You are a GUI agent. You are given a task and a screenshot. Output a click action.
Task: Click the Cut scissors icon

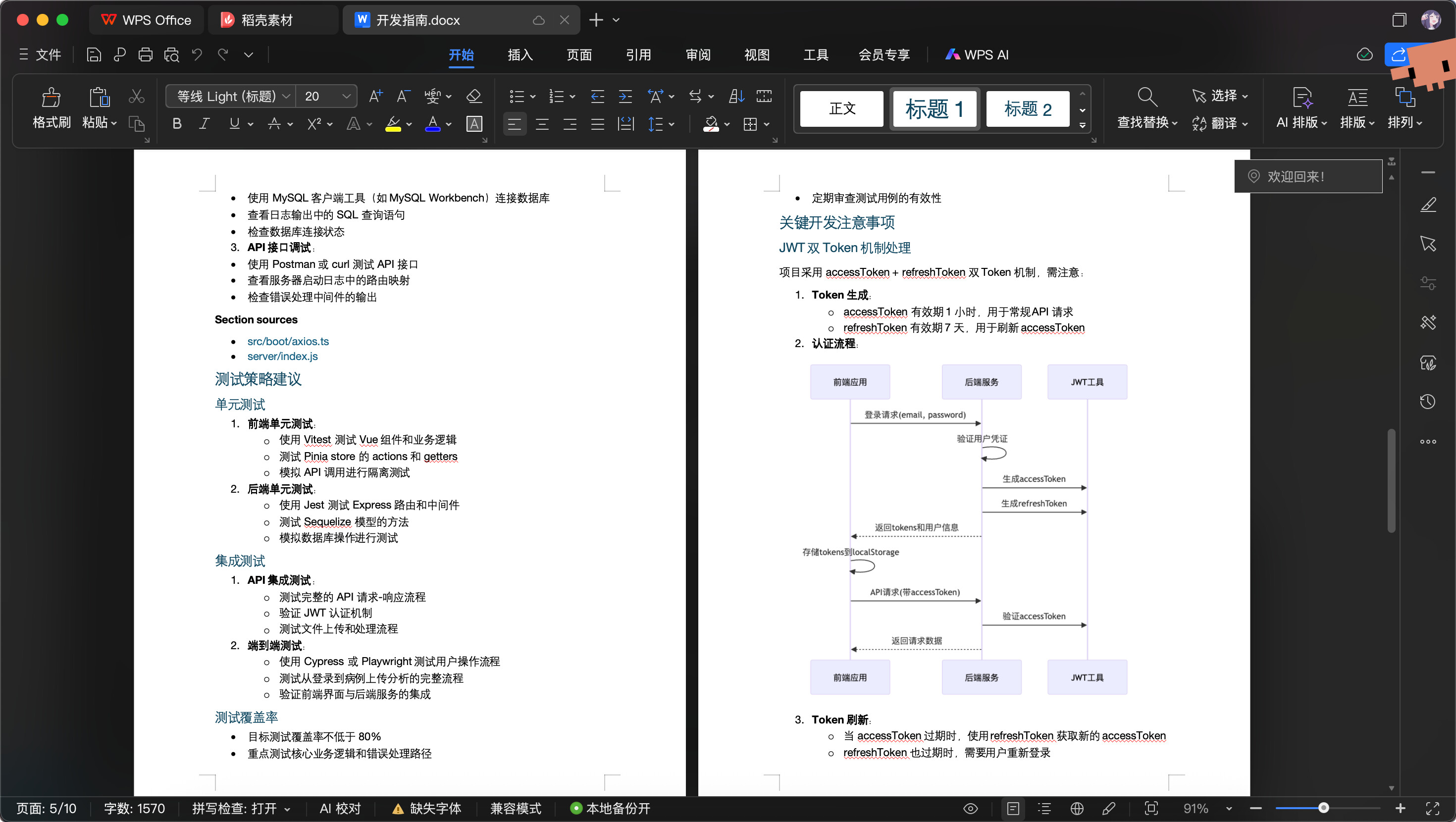click(x=136, y=96)
